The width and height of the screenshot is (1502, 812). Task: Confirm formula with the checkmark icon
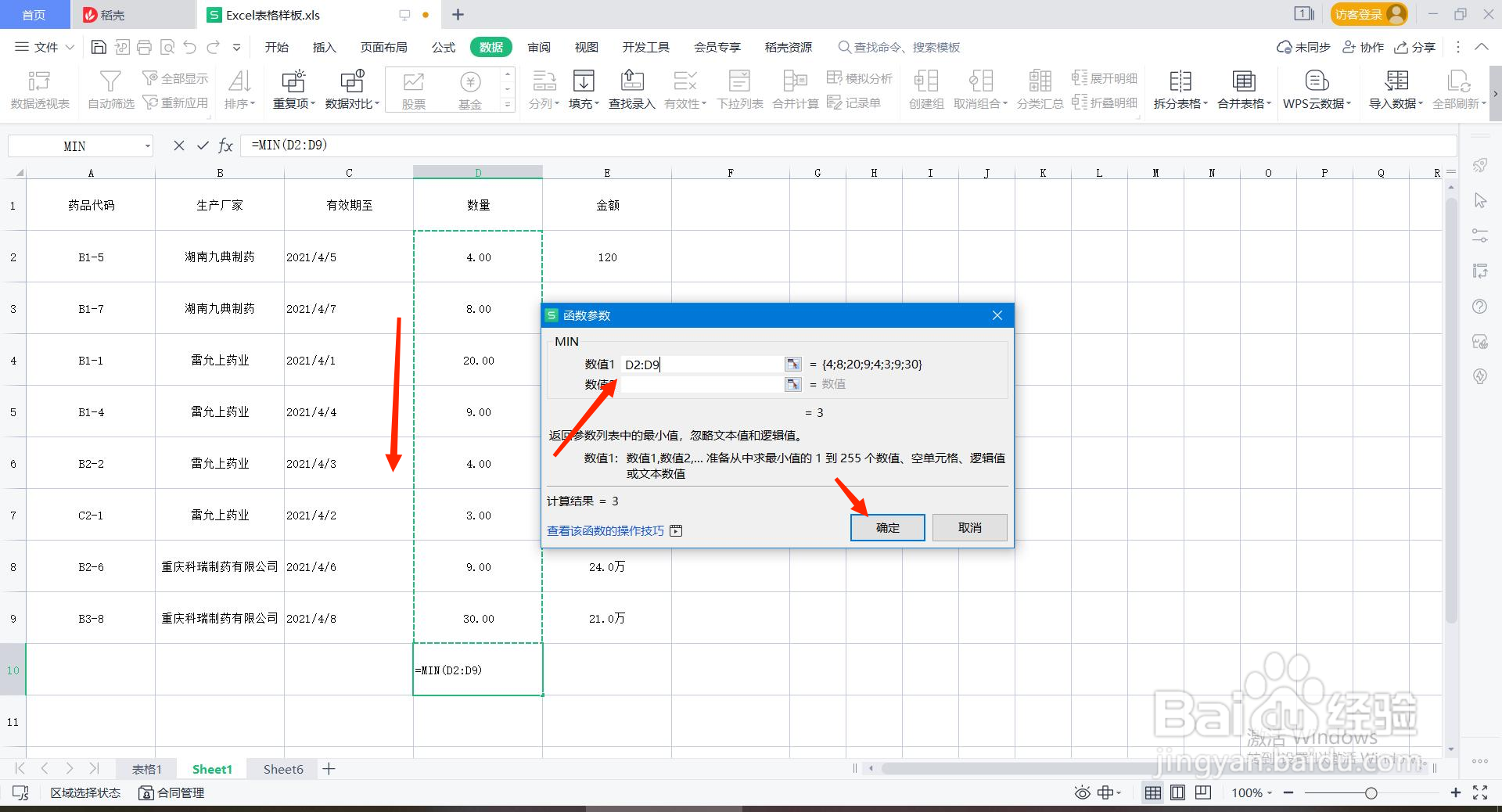(203, 146)
